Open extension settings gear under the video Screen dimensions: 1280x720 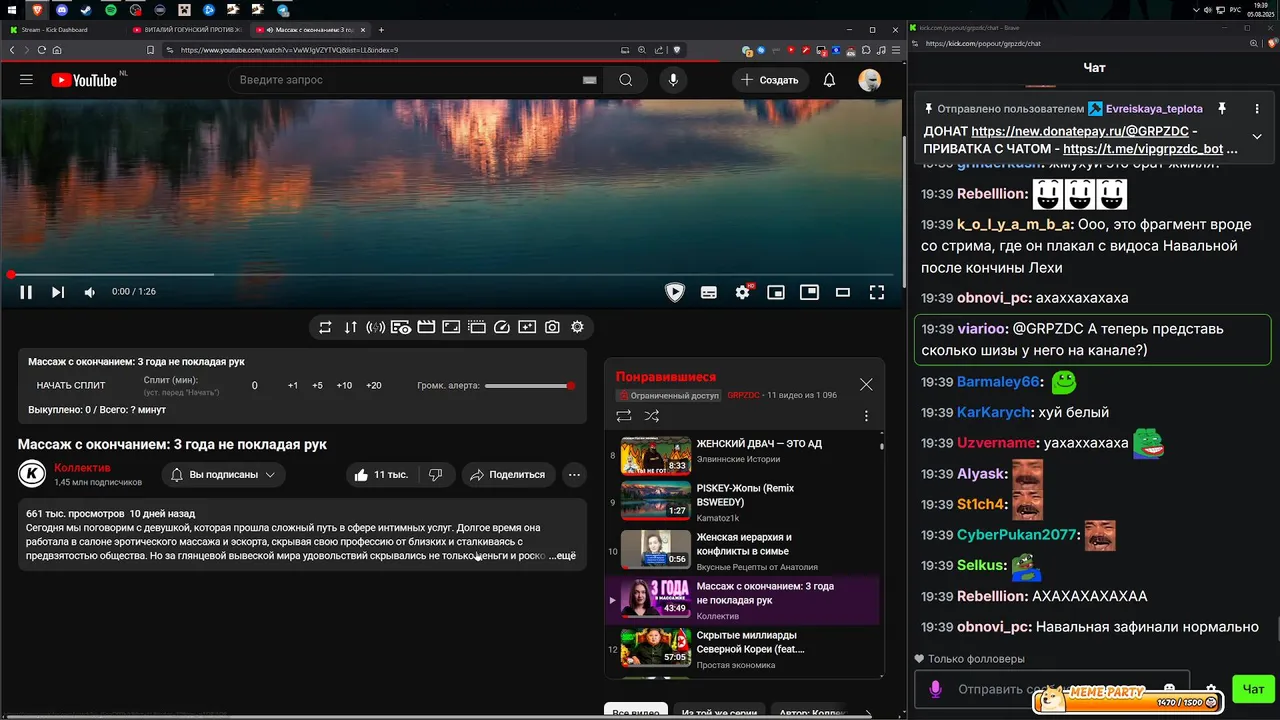point(577,327)
